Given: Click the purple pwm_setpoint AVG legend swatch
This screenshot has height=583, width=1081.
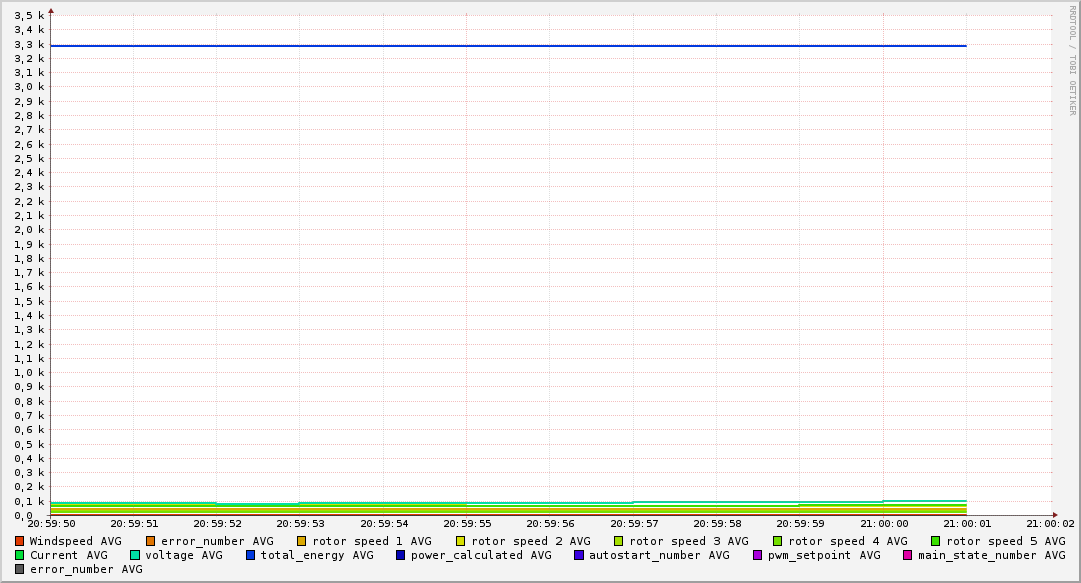Looking at the screenshot, I should pyautogui.click(x=757, y=555).
